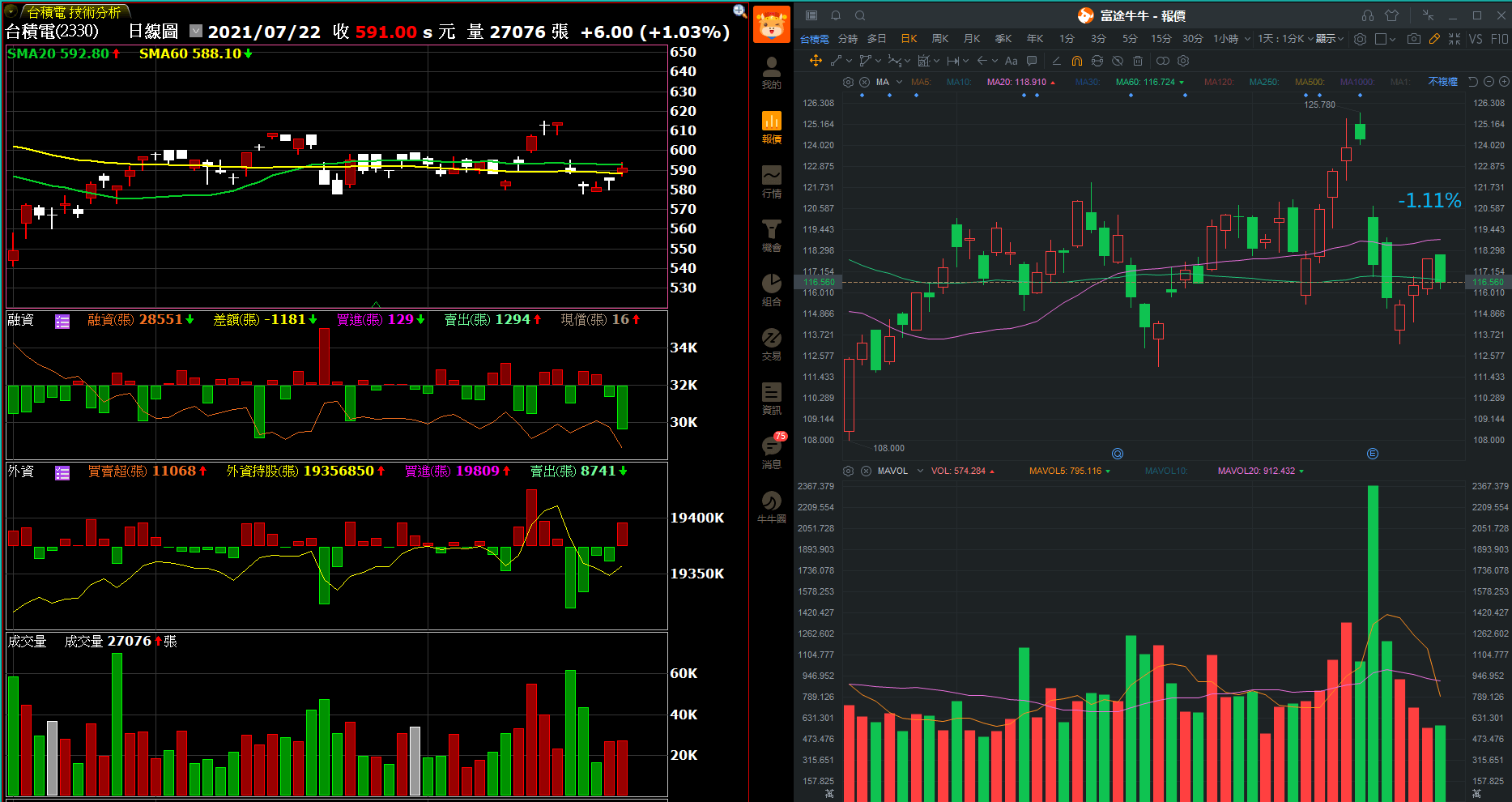The width and height of the screenshot is (1512, 802).
Task: Click the trash icon to delete drawings
Action: (1138, 61)
